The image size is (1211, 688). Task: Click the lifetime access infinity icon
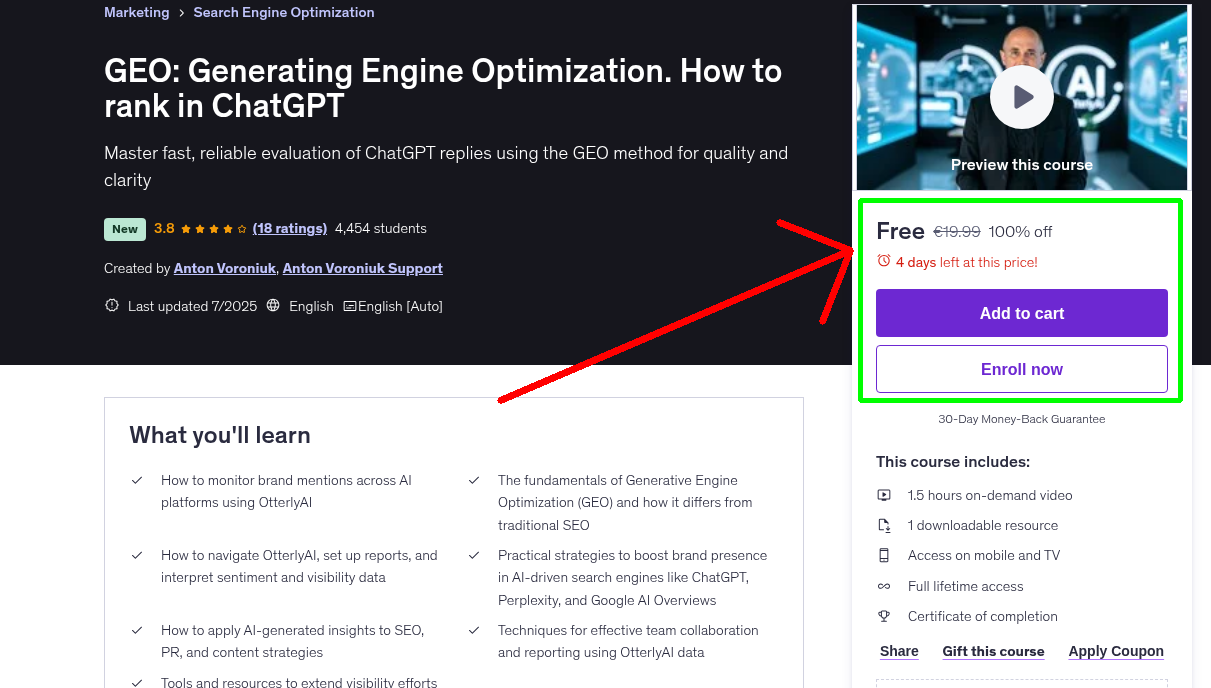click(884, 586)
